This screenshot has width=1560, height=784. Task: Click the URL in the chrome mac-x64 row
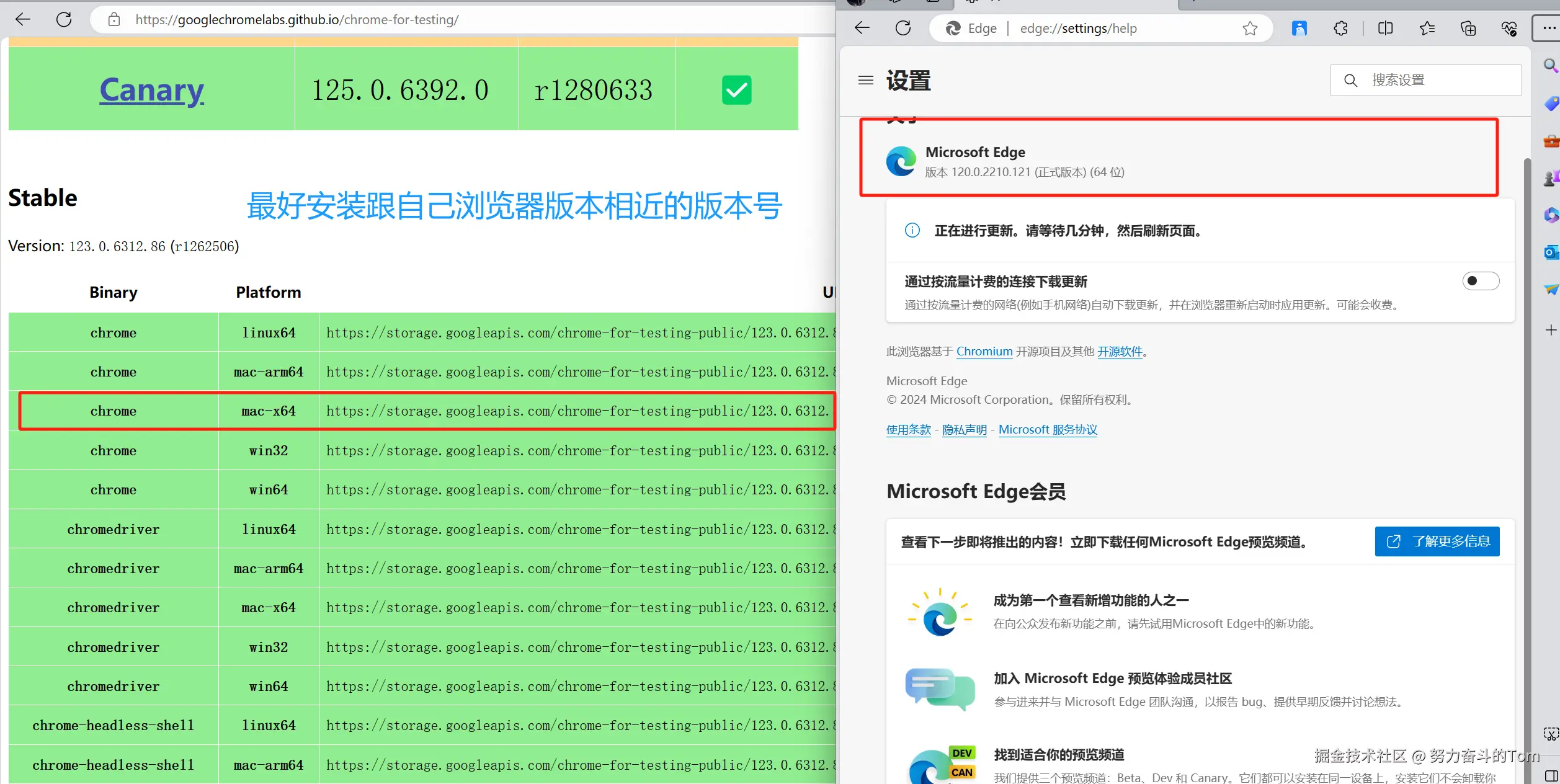pos(578,411)
